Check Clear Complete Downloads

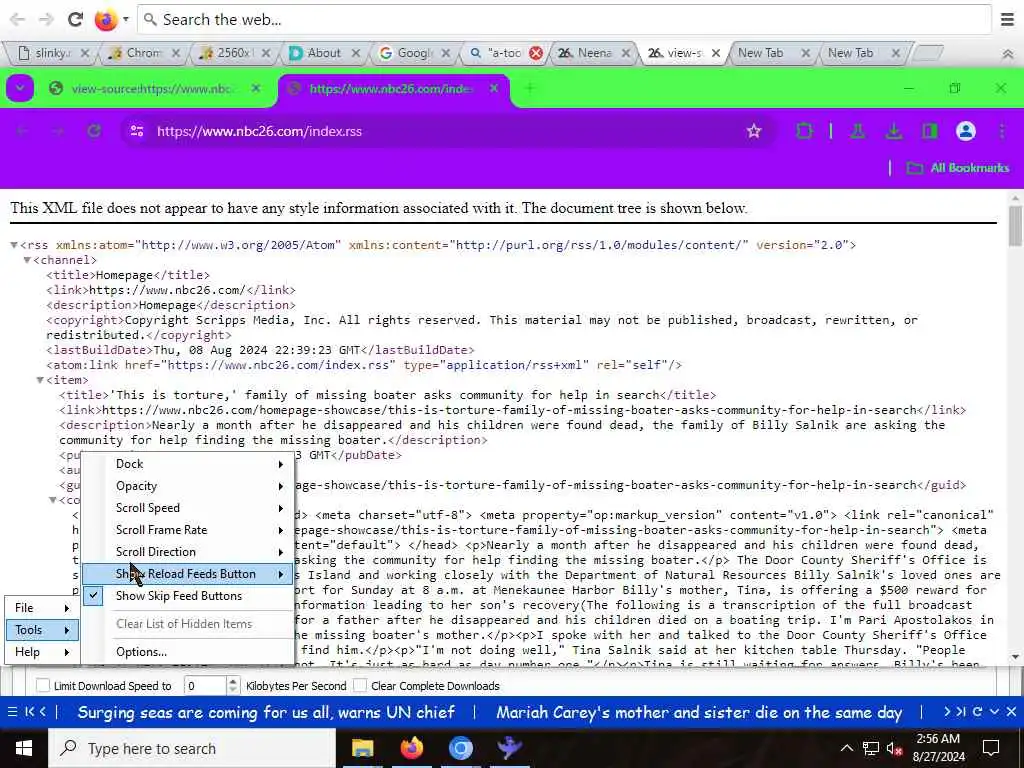point(360,686)
